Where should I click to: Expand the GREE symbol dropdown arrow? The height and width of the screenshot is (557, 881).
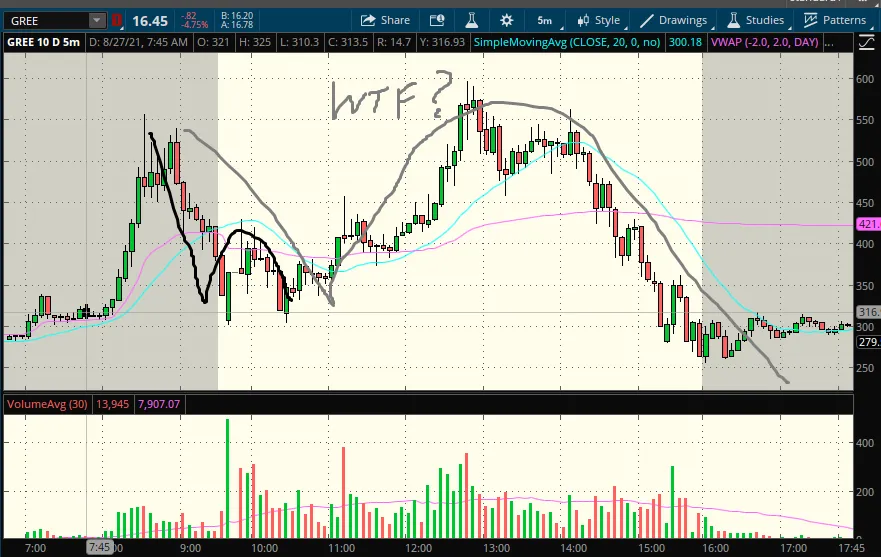(97, 21)
